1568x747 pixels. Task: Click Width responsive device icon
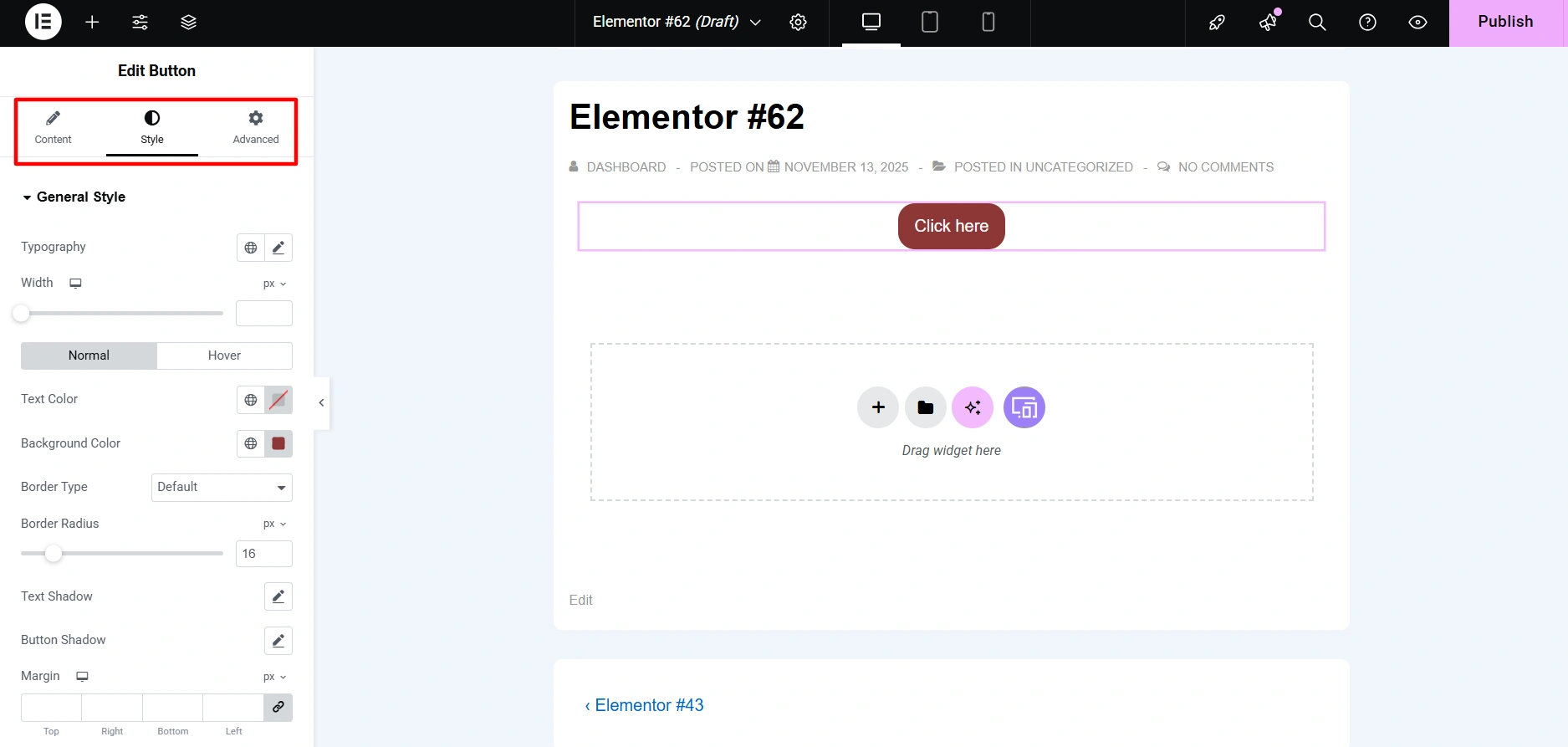click(x=75, y=284)
